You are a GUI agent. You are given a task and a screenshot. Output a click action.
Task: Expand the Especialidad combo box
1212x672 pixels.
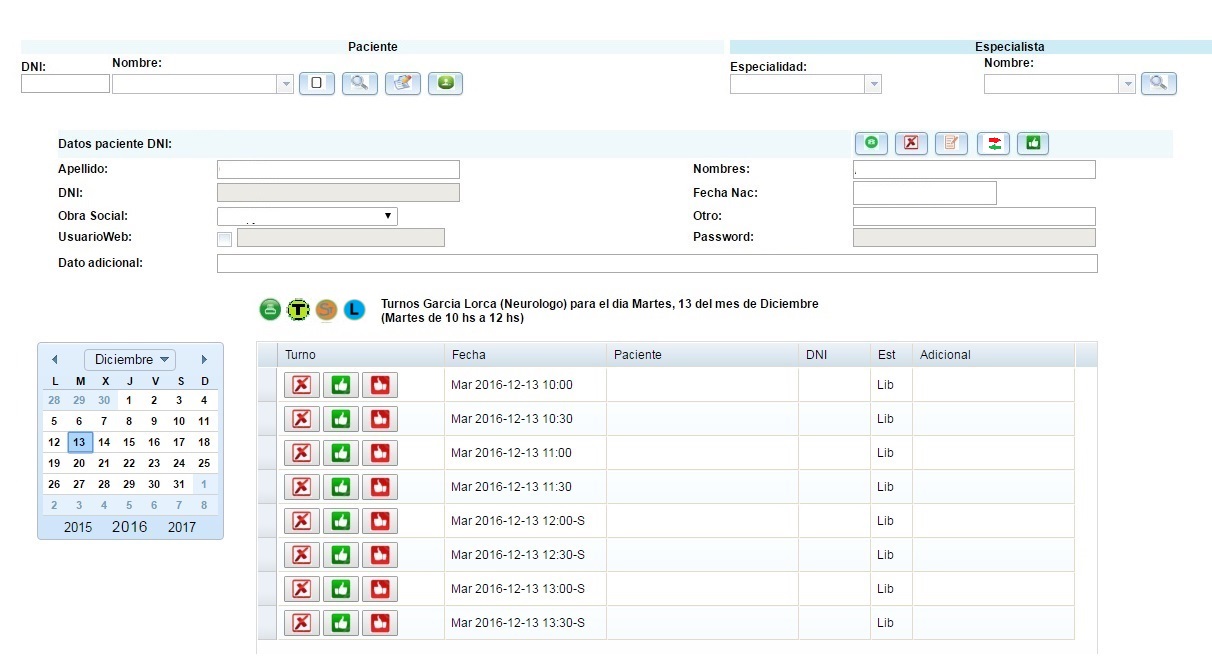point(874,85)
